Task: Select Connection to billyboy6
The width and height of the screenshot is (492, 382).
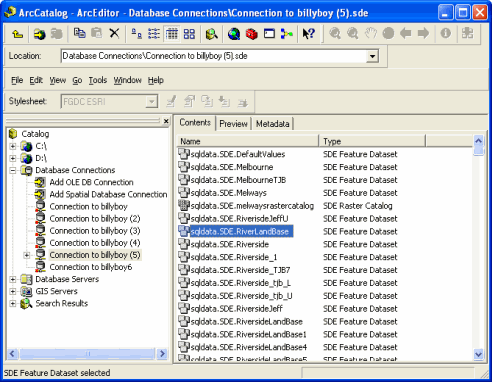Action: 91,267
